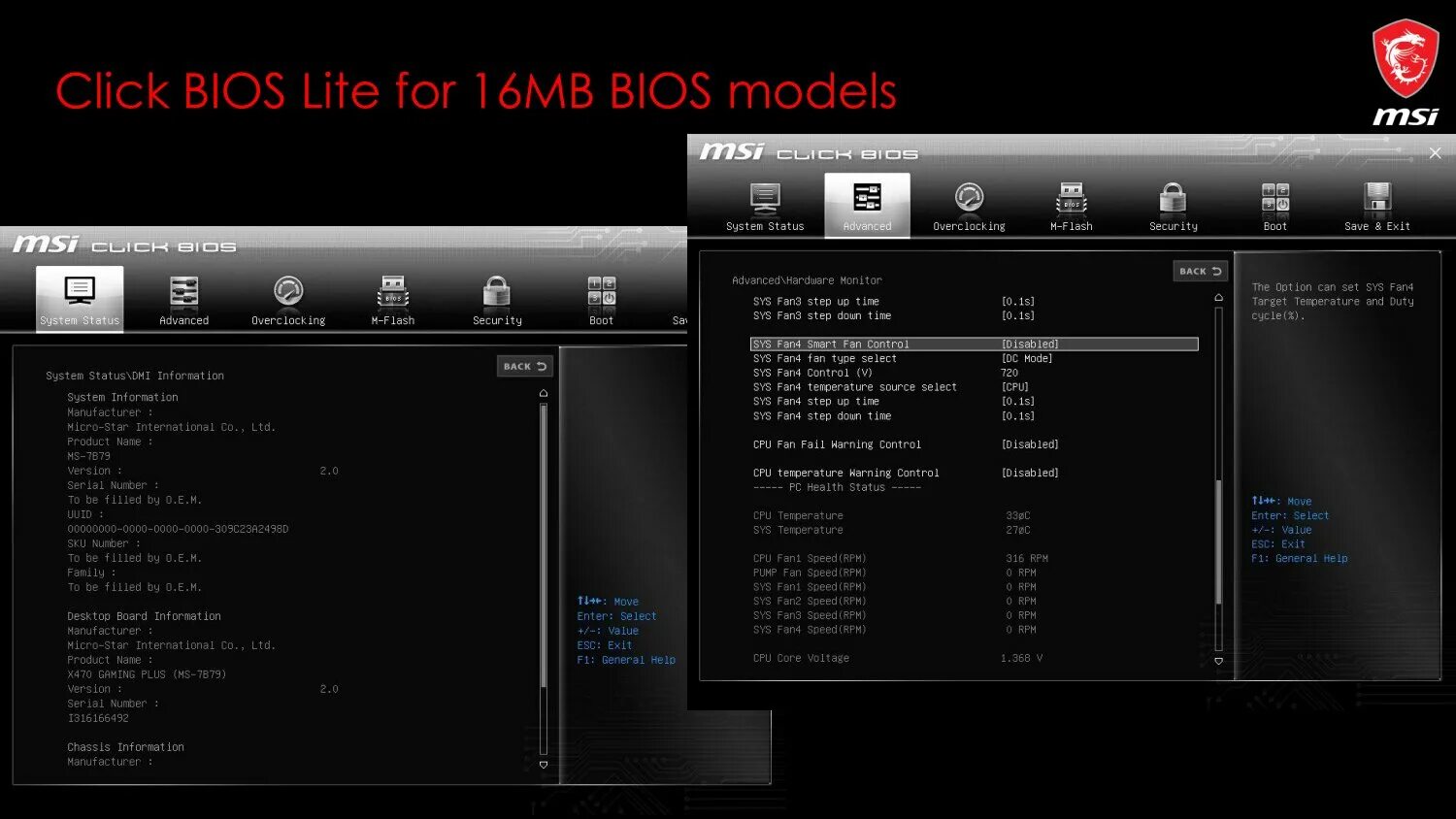Toggle SYS Fan4 Smart Fan Control [Disabled]
1456x819 pixels.
point(975,344)
